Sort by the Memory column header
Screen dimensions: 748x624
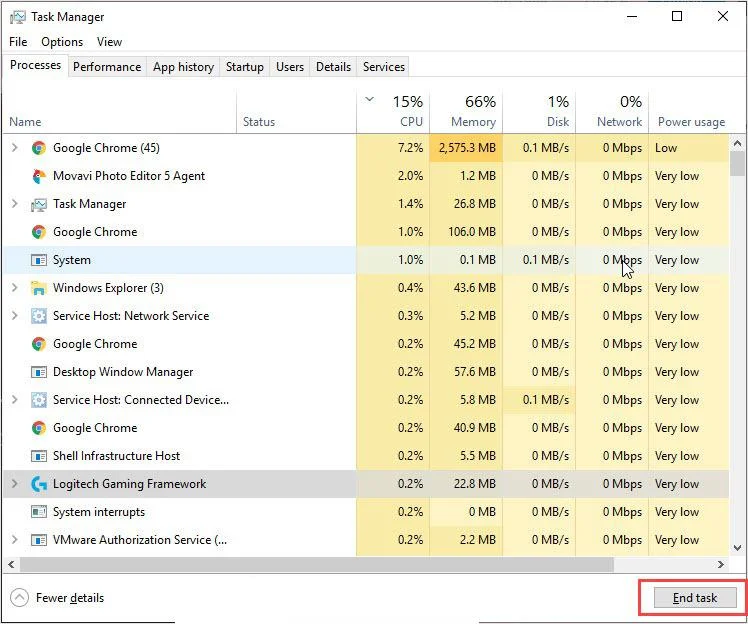coord(466,111)
